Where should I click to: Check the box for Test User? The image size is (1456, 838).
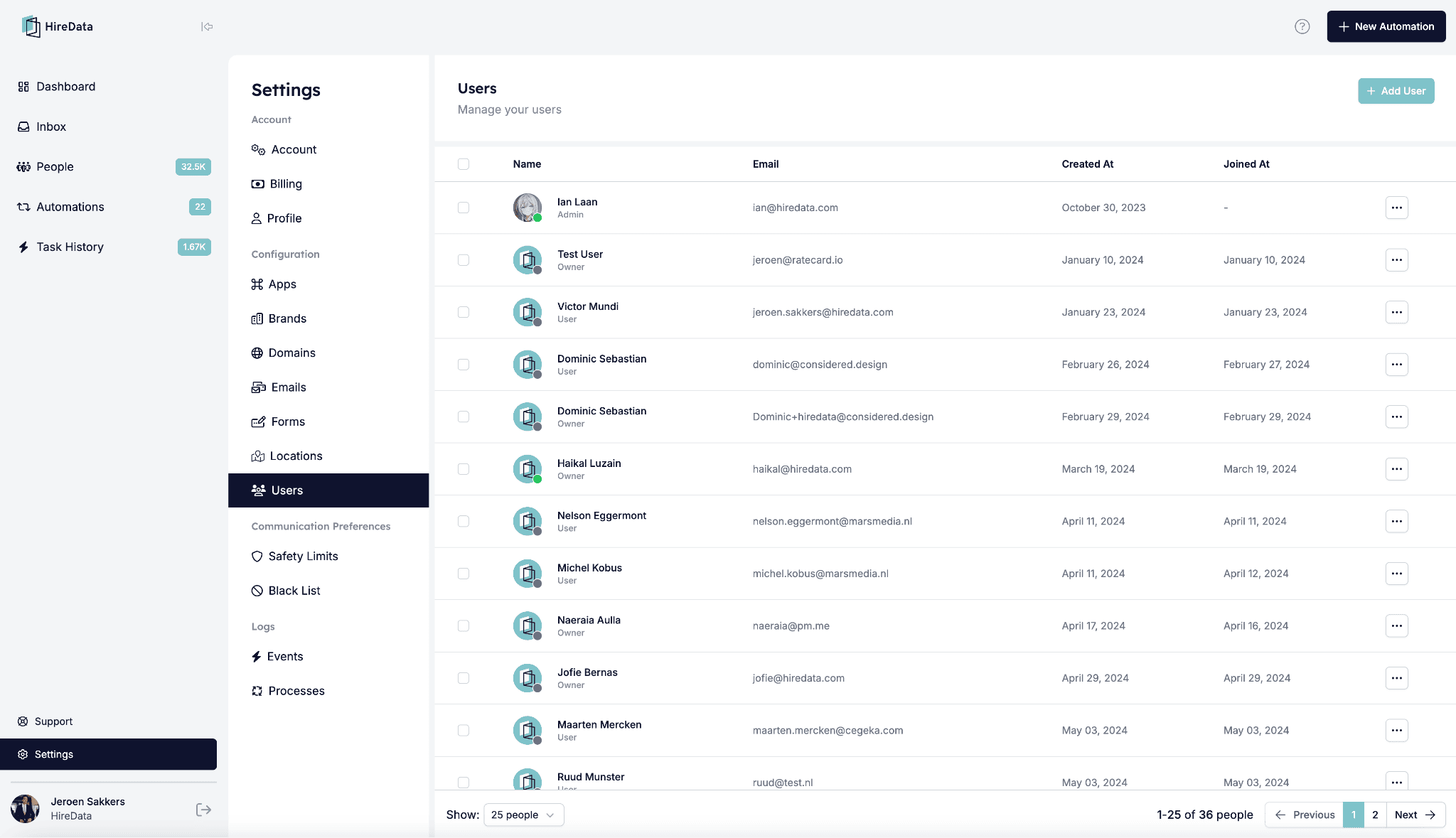pyautogui.click(x=464, y=260)
